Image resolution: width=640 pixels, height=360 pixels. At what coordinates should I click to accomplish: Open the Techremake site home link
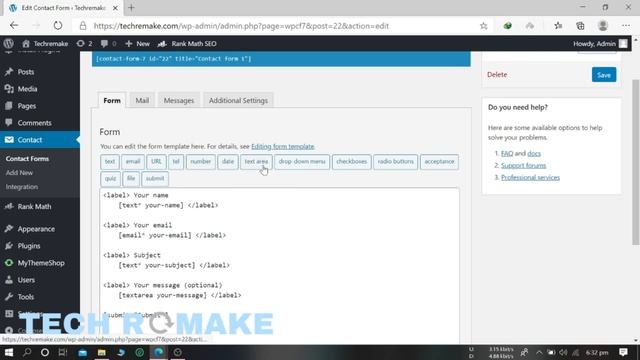pyautogui.click(x=45, y=44)
